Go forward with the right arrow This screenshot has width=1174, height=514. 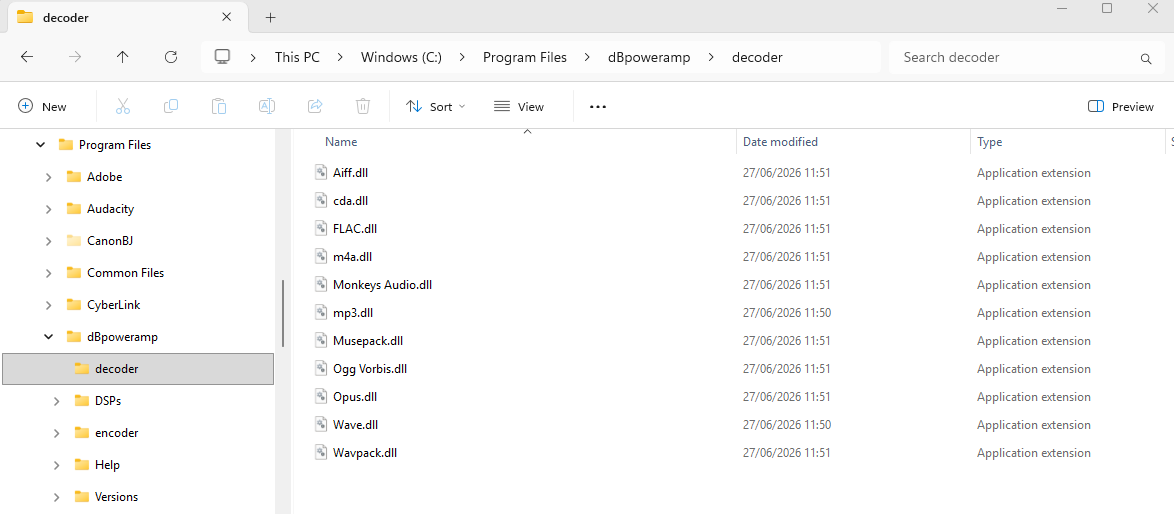75,57
